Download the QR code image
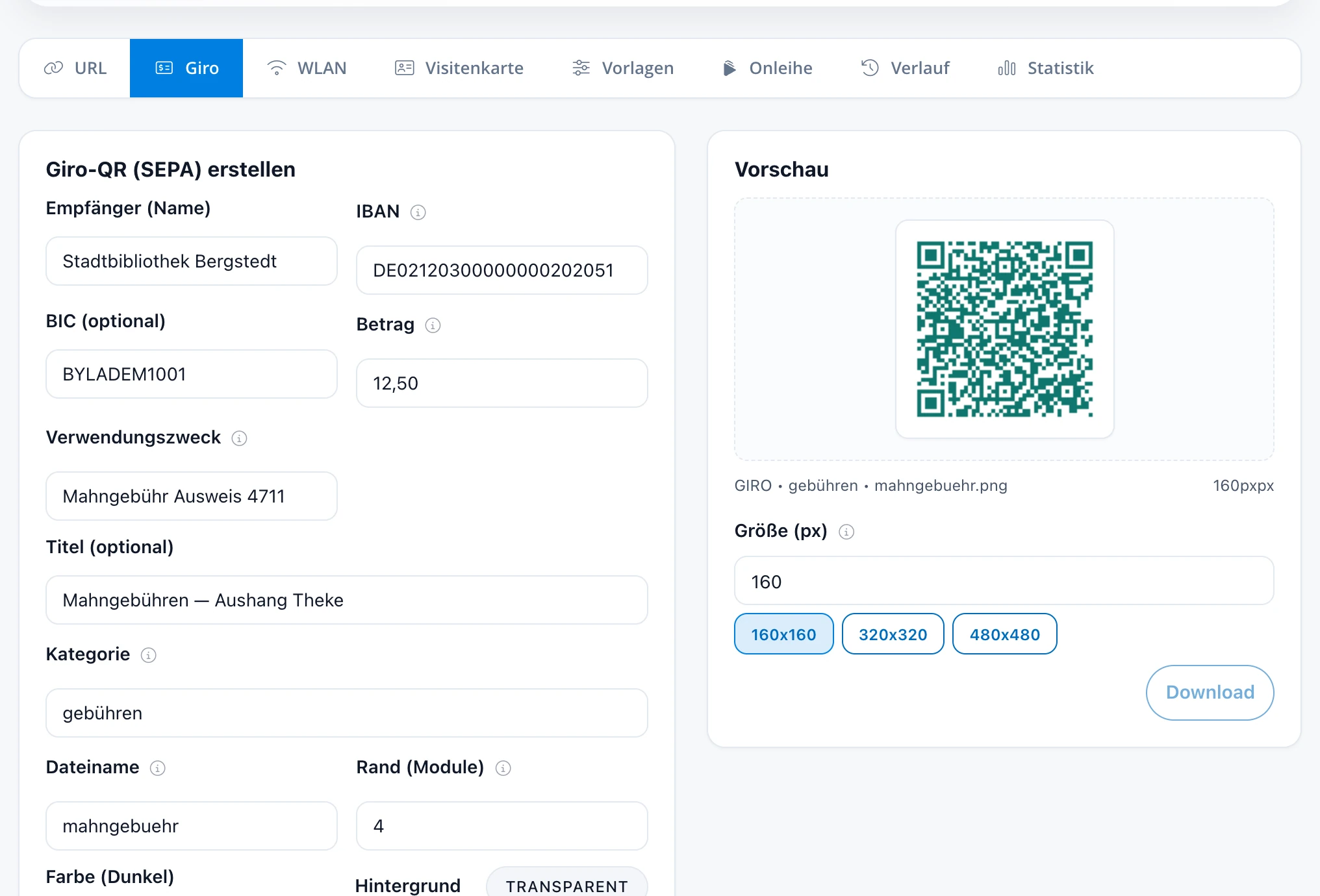Viewport: 1320px width, 896px height. (x=1210, y=692)
